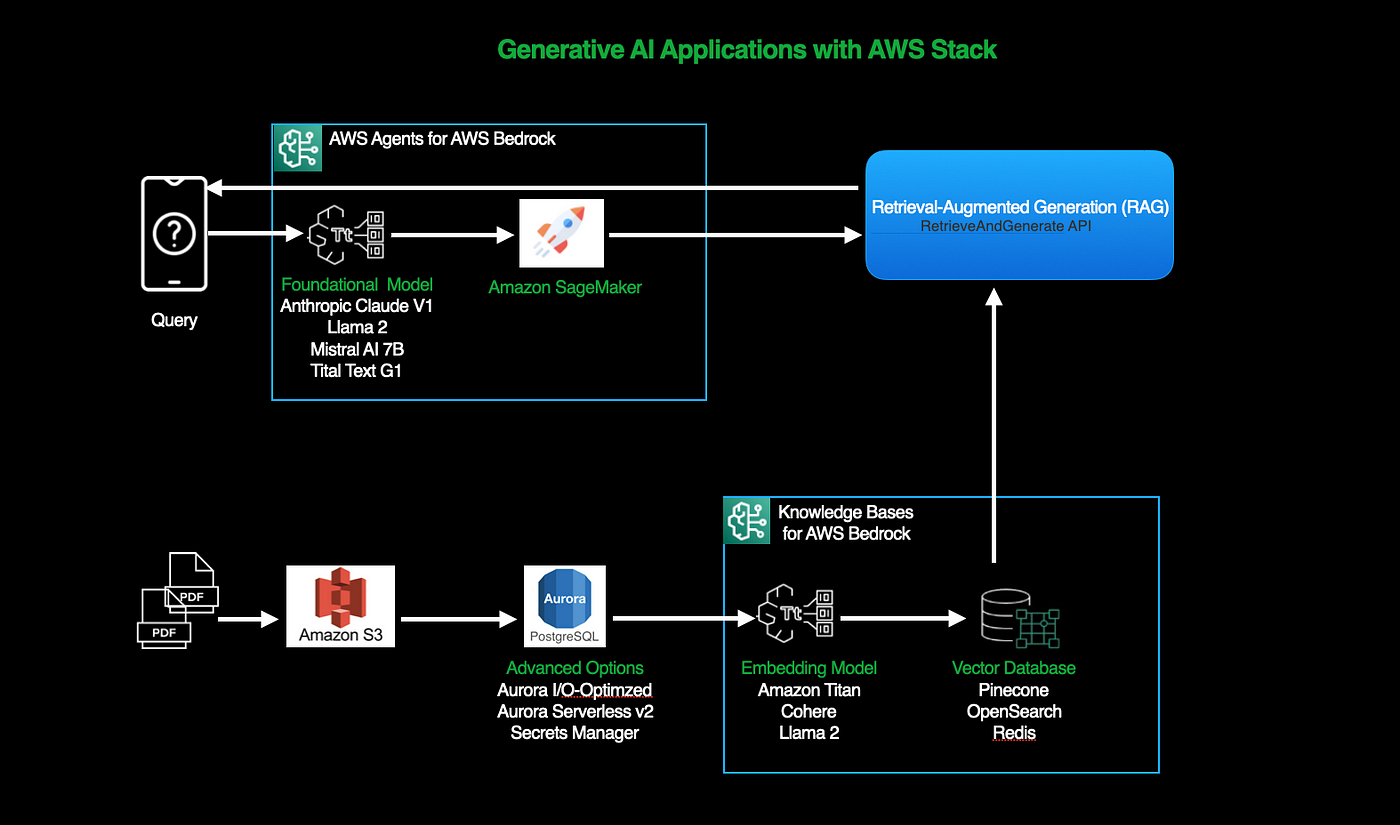1400x825 pixels.
Task: Click the Retrieval-Augmented Generation (RAG) box
Action: pos(1019,215)
